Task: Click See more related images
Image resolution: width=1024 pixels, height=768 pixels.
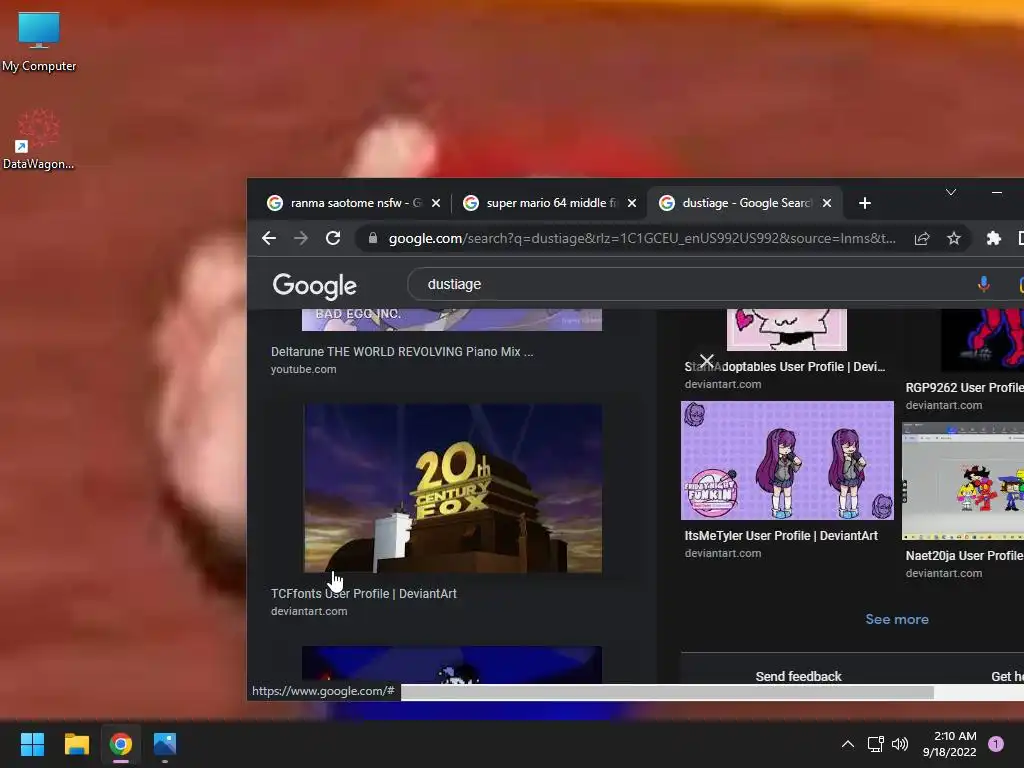Action: 897,619
